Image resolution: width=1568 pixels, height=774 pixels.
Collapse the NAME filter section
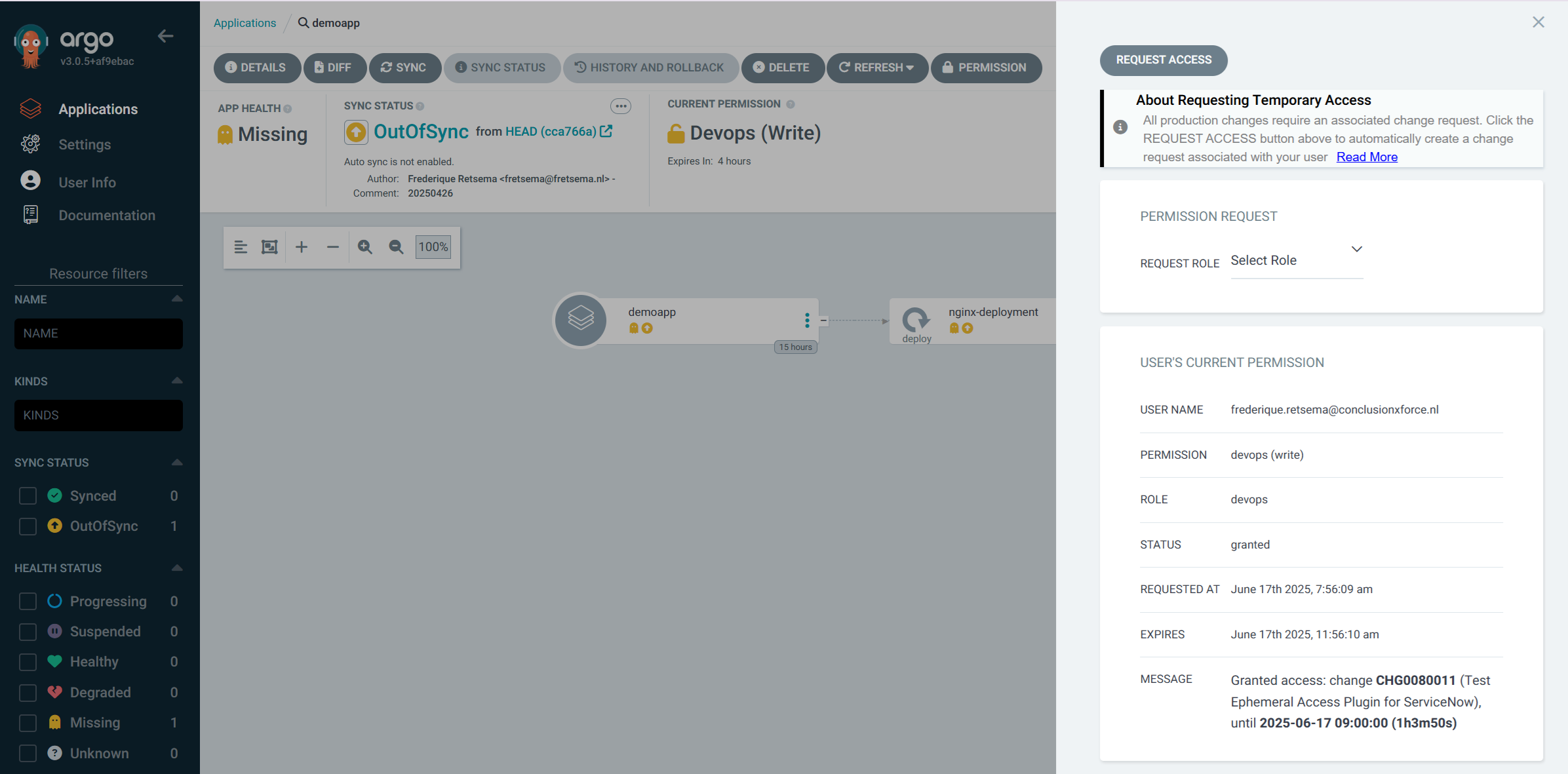177,299
